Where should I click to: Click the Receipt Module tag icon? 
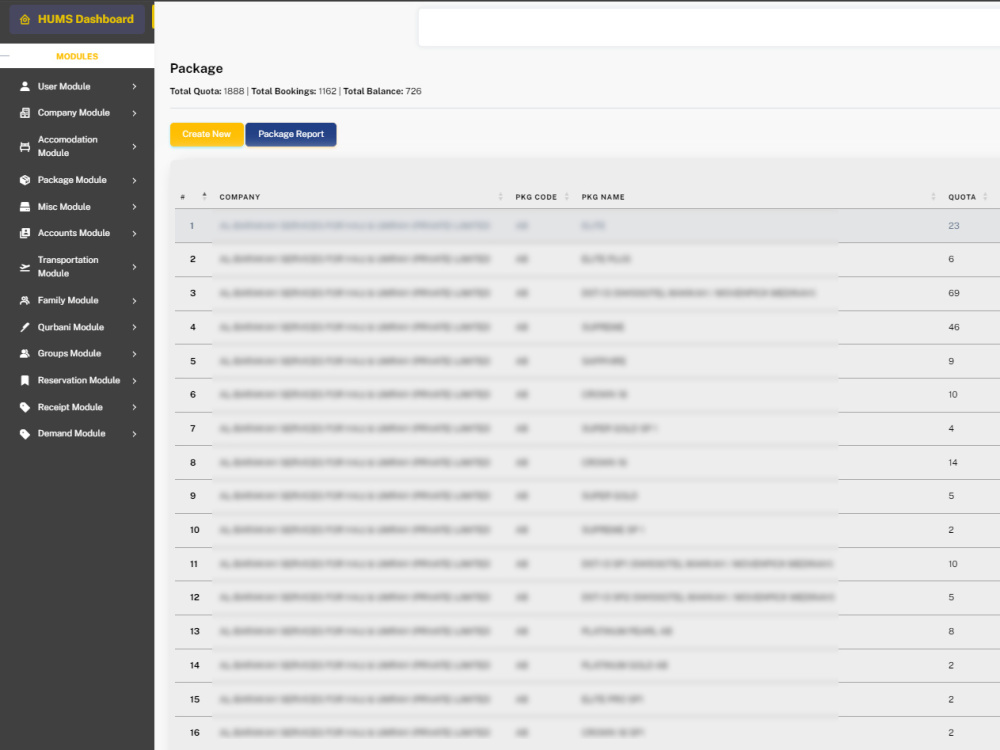tap(25, 407)
